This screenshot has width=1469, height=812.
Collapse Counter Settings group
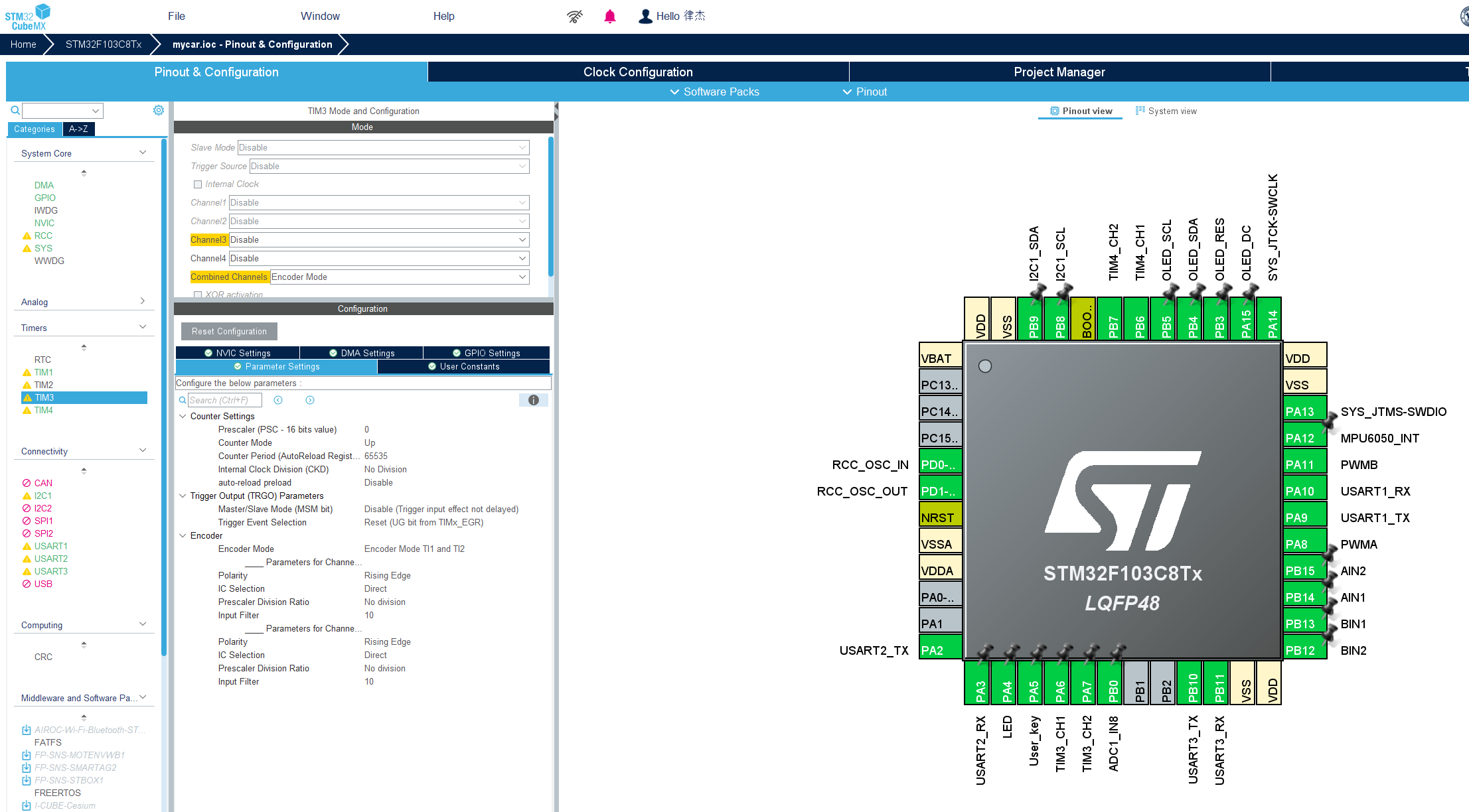click(183, 416)
